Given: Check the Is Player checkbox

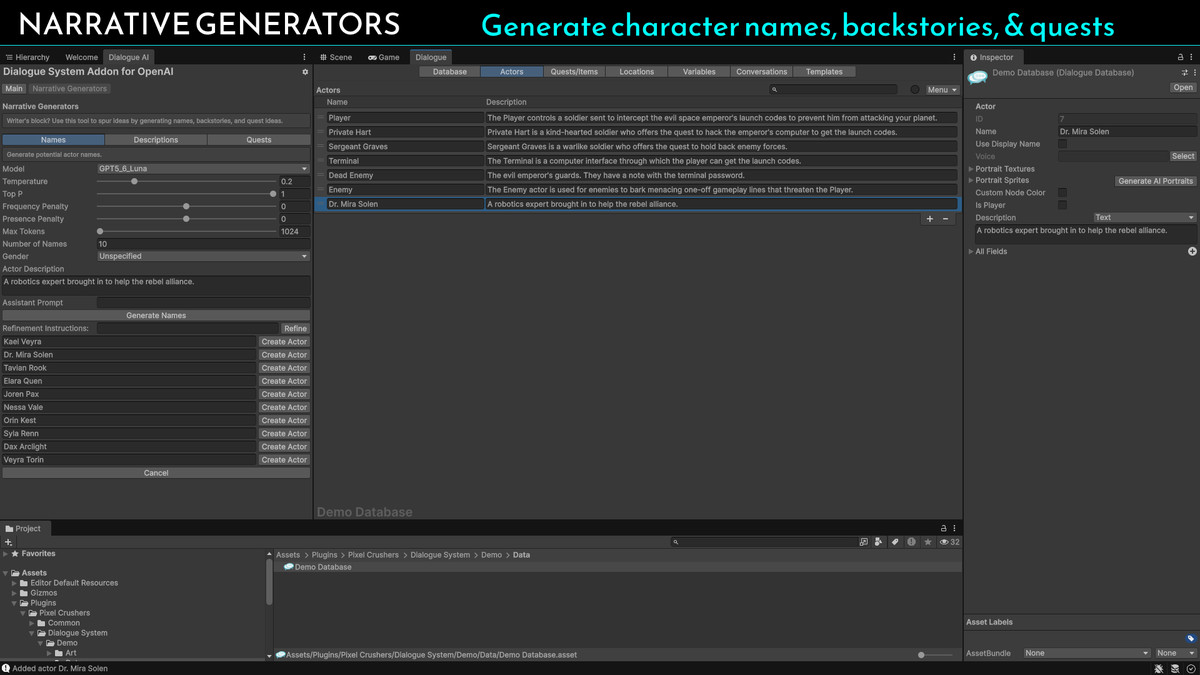Looking at the screenshot, I should pos(1062,205).
